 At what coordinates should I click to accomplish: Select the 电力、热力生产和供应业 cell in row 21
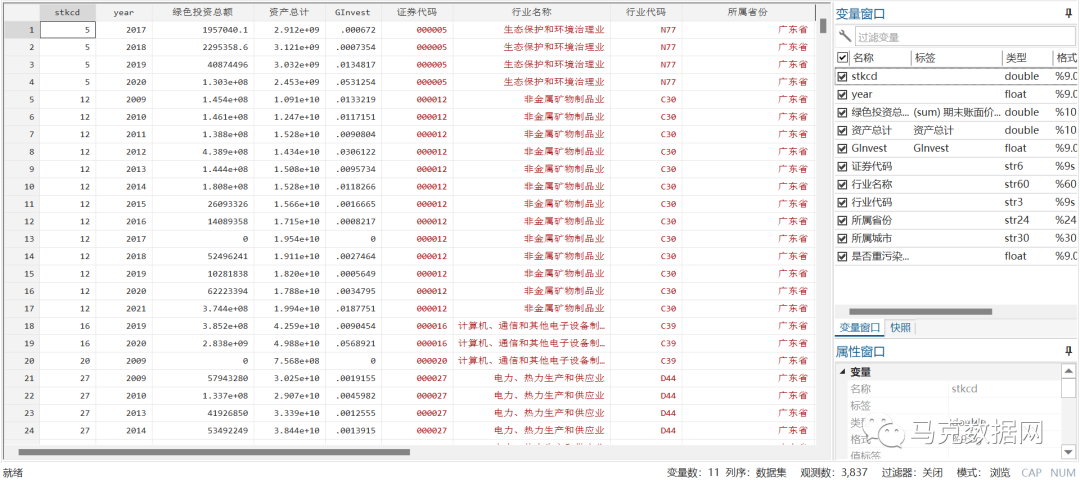(531, 377)
